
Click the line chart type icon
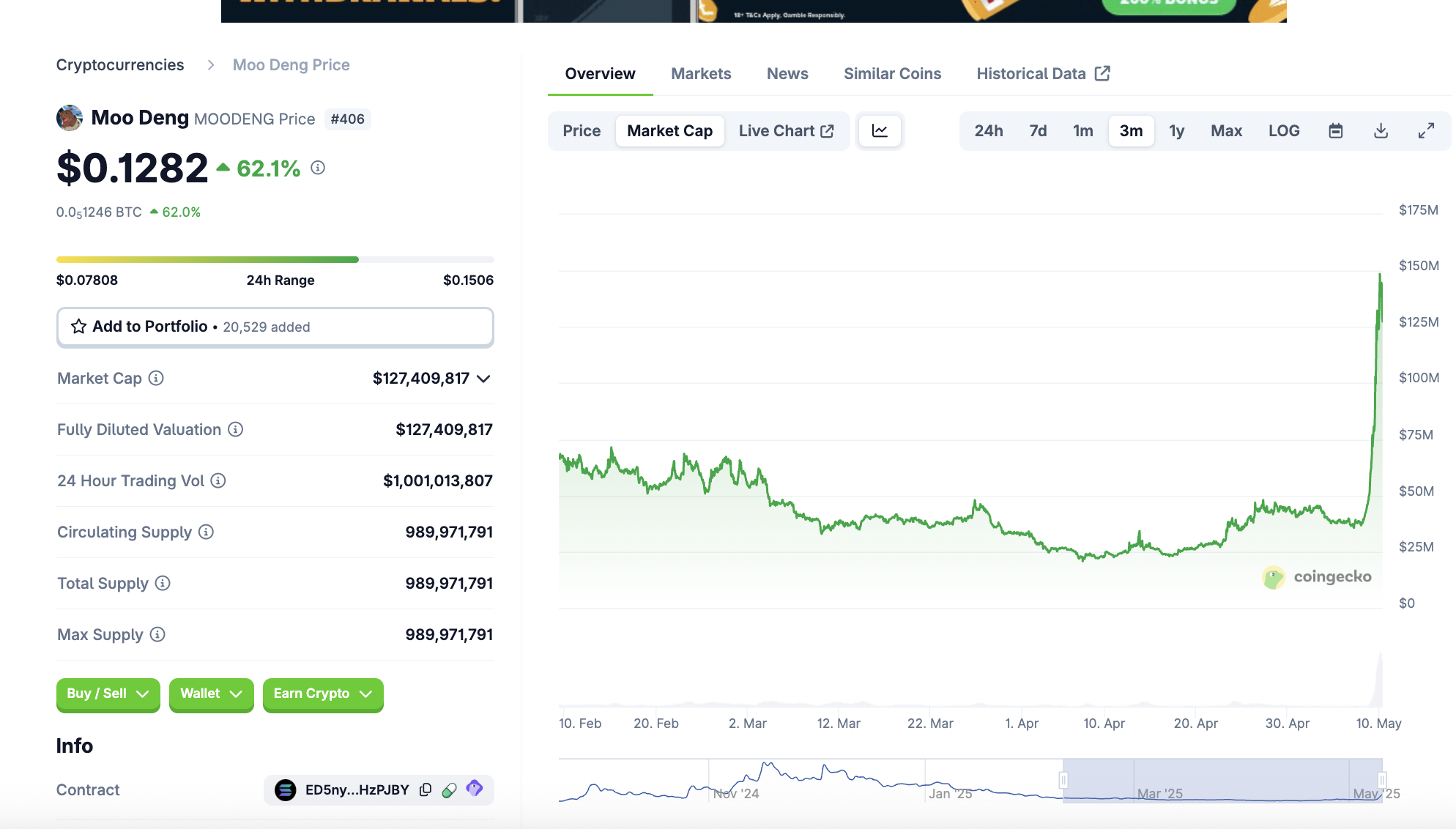tap(880, 131)
